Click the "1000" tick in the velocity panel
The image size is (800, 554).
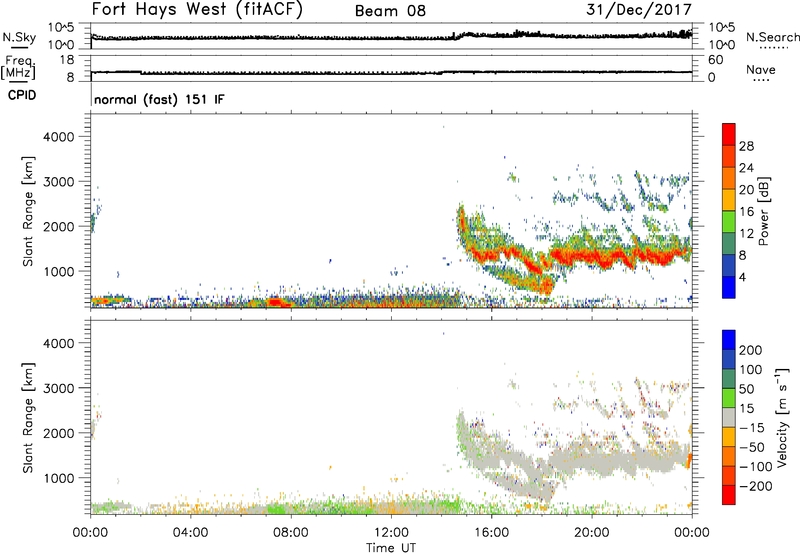pyautogui.click(x=58, y=478)
